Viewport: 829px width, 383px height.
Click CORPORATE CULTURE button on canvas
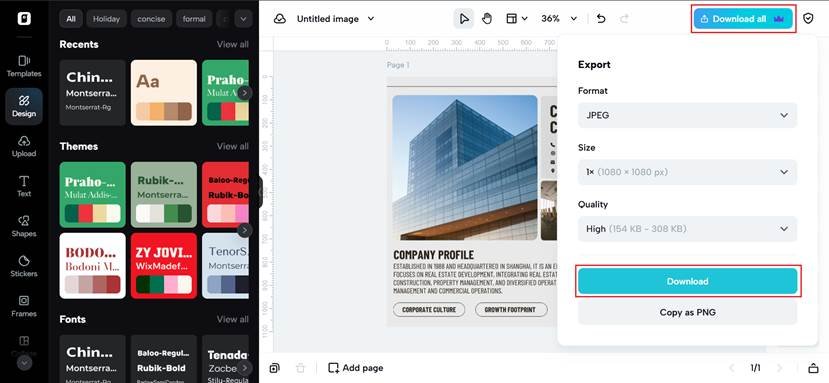coord(429,309)
